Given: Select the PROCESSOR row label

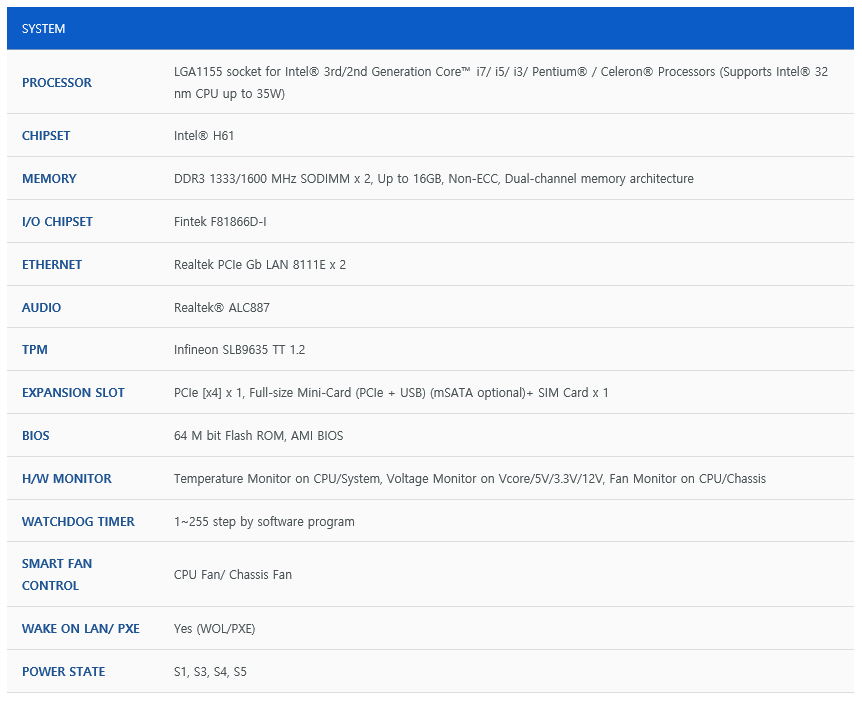Looking at the screenshot, I should [x=57, y=83].
